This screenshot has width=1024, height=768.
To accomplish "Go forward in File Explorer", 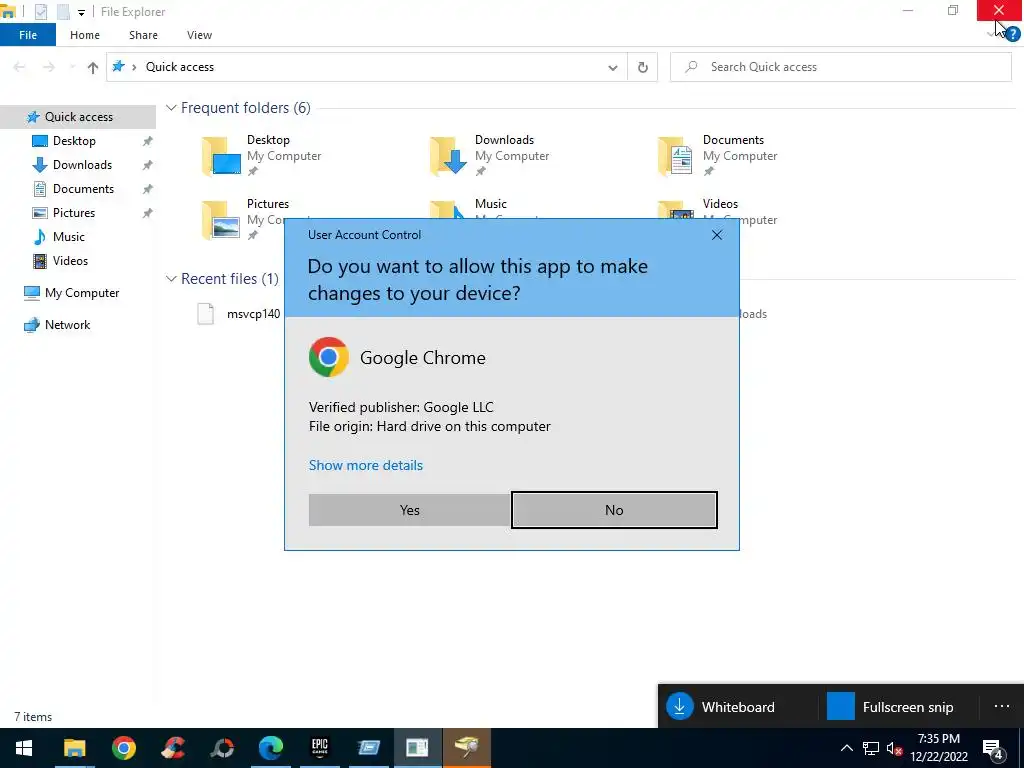I will [x=48, y=67].
